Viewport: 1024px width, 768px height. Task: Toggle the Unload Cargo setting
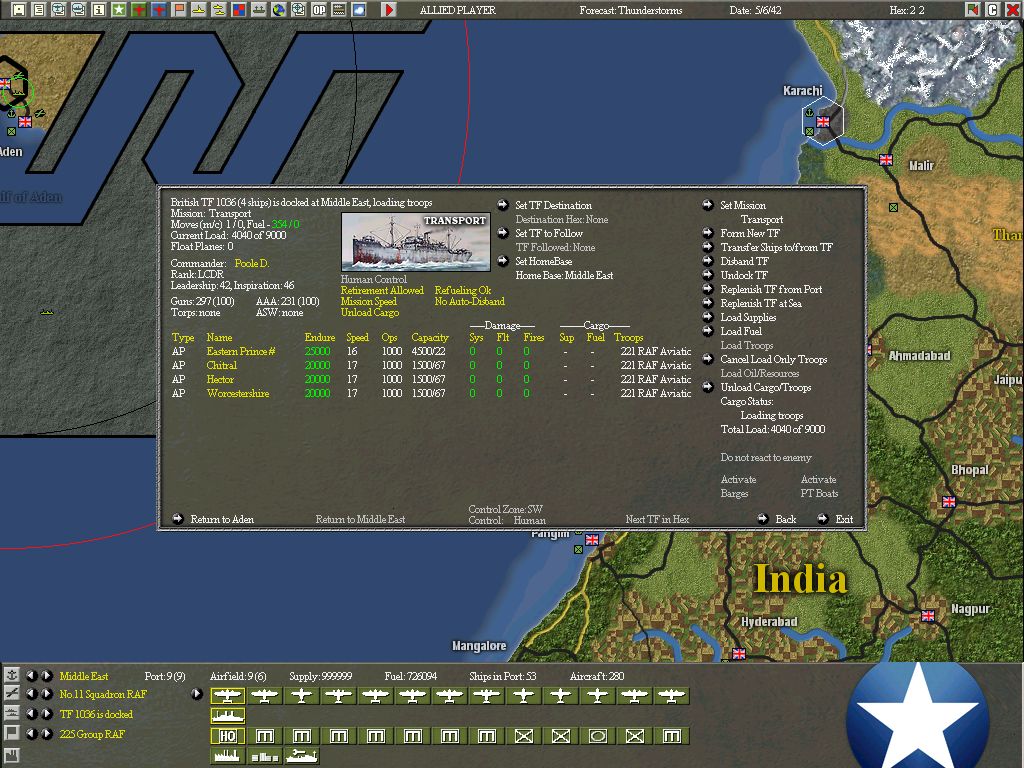tap(370, 313)
